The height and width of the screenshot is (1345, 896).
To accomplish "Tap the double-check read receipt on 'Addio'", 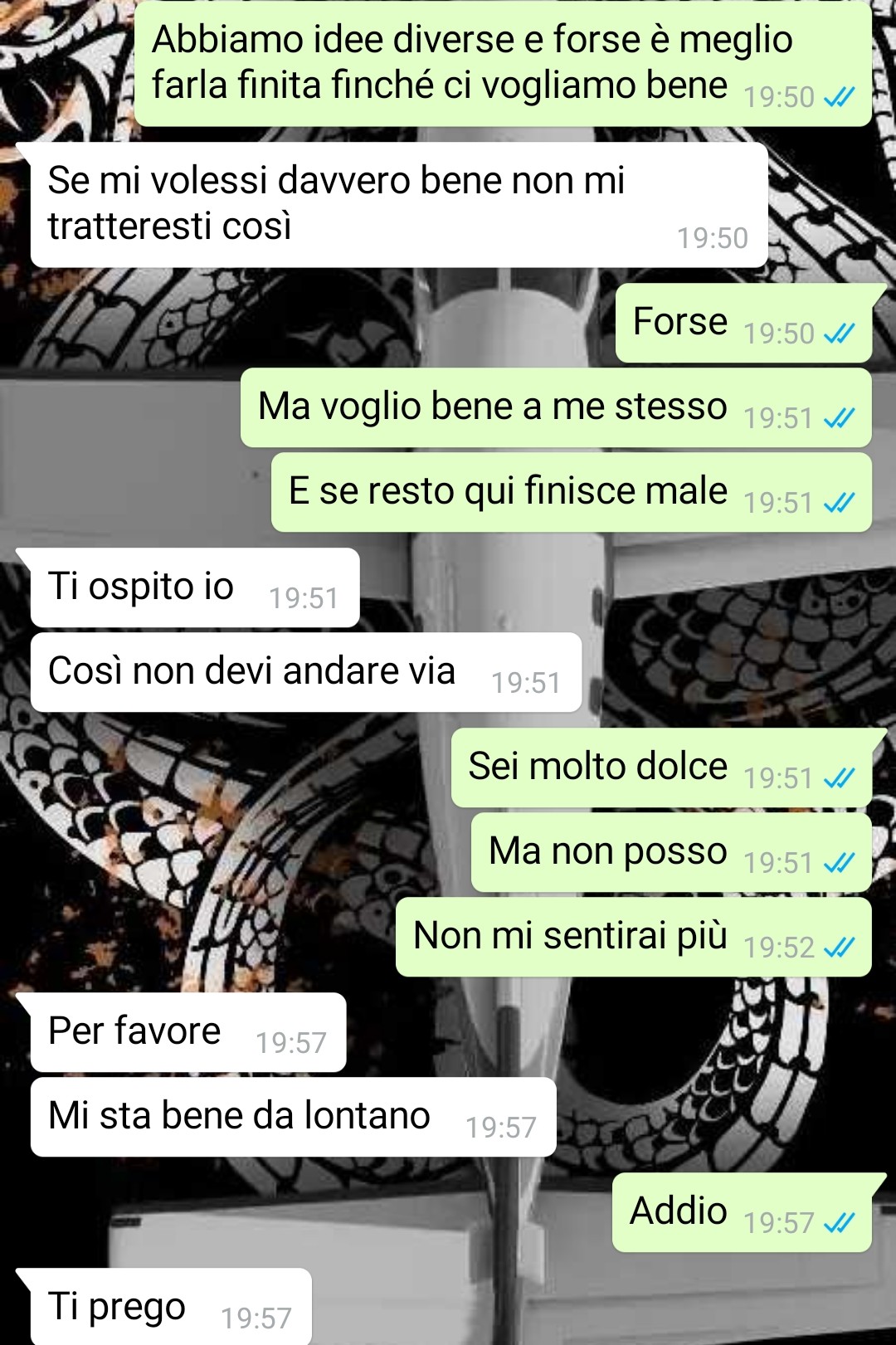I will pos(839,1223).
